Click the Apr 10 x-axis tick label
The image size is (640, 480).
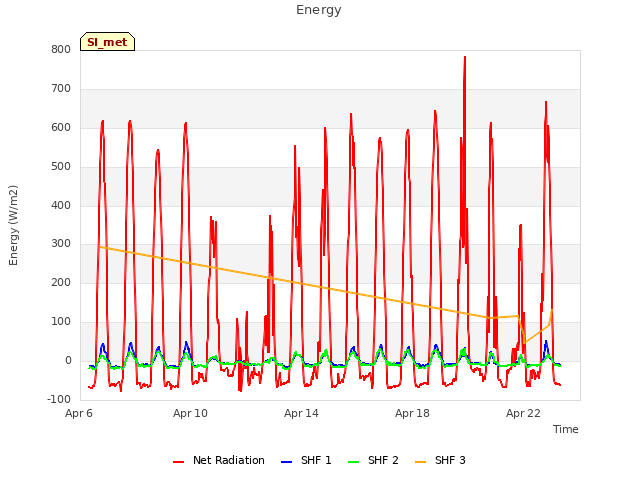click(190, 413)
